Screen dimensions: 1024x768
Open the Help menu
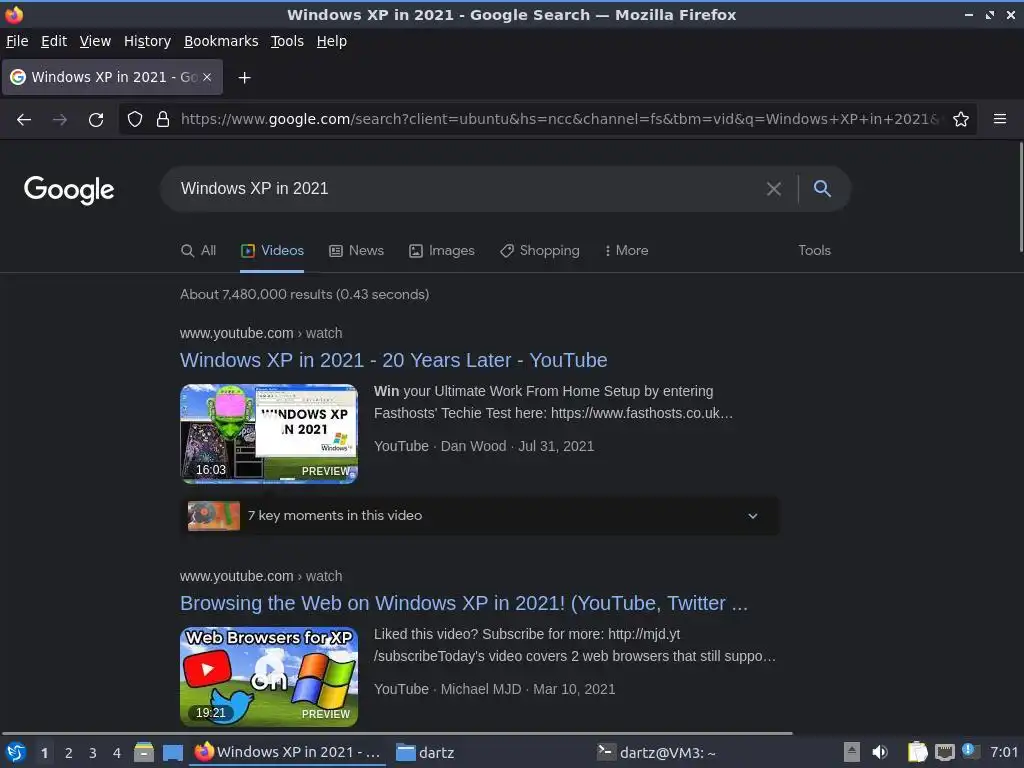click(x=332, y=41)
